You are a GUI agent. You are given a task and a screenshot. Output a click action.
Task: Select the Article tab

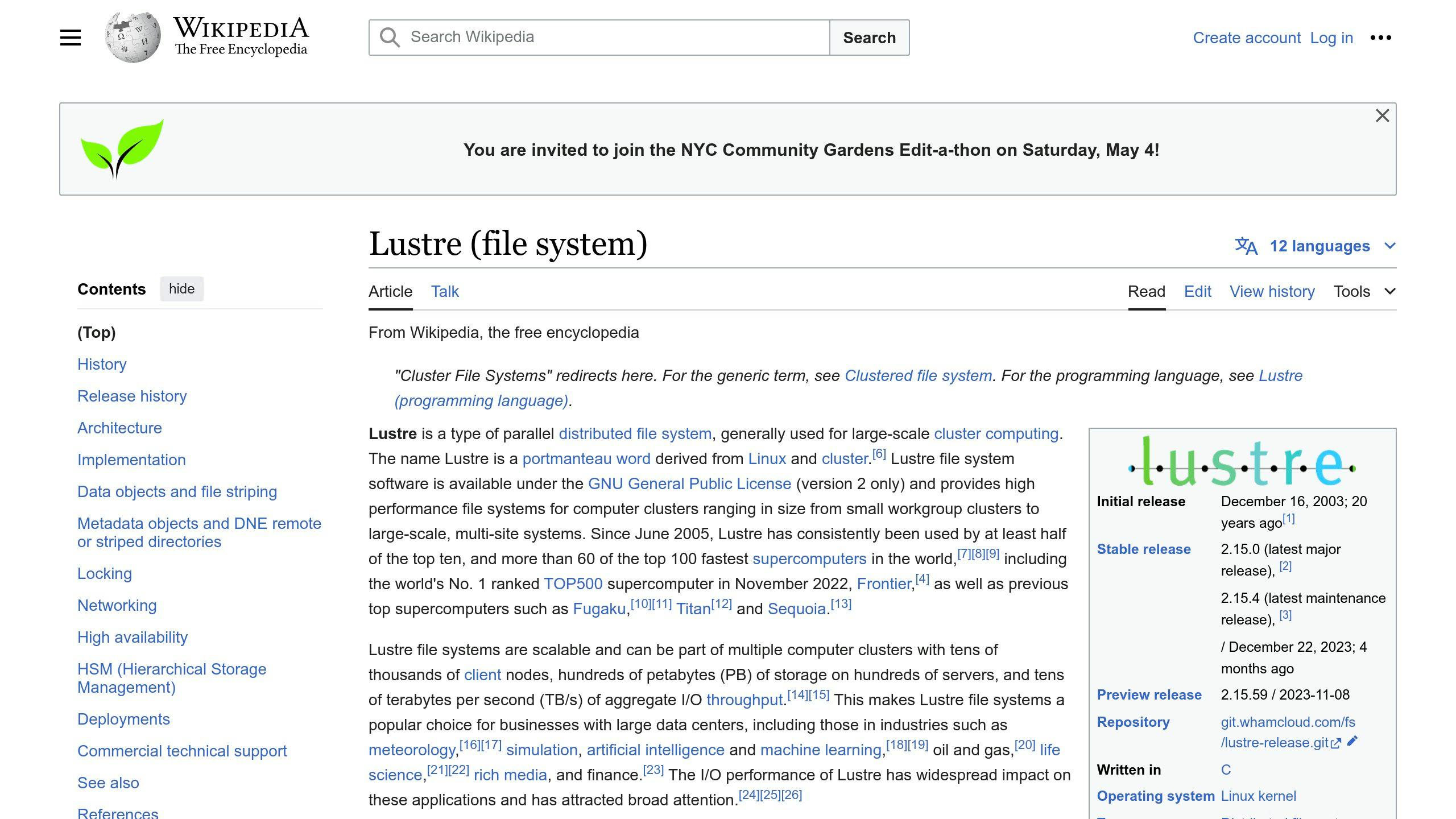pyautogui.click(x=390, y=291)
